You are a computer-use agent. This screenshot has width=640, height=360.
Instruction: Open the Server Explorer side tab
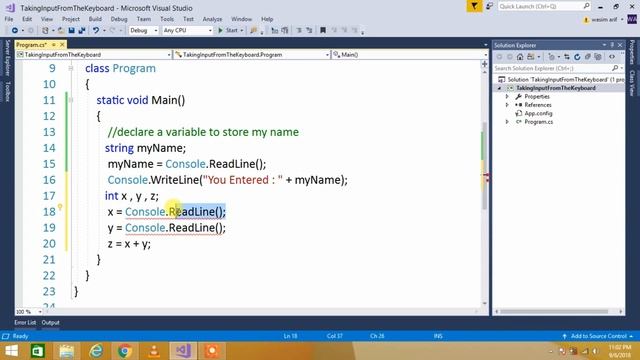pos(7,58)
